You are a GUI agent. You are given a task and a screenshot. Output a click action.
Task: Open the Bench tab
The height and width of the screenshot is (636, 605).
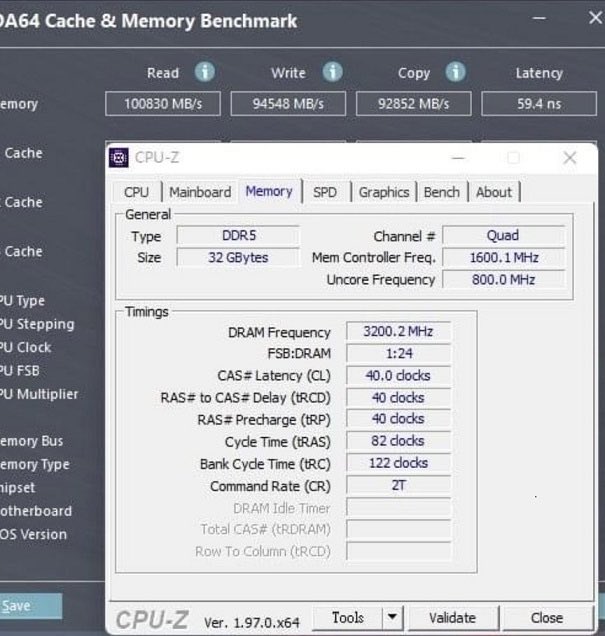442,192
